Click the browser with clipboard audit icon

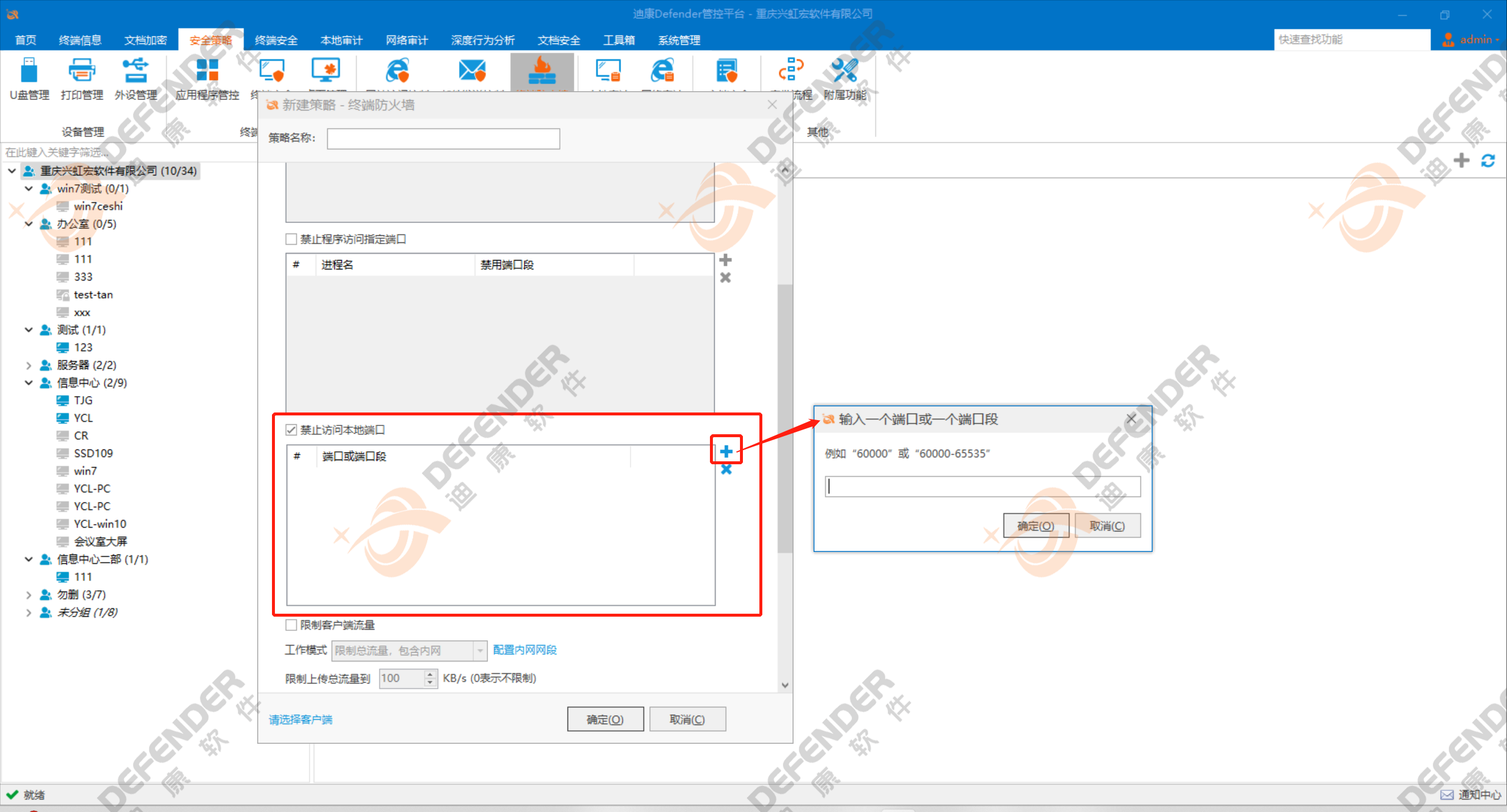662,71
